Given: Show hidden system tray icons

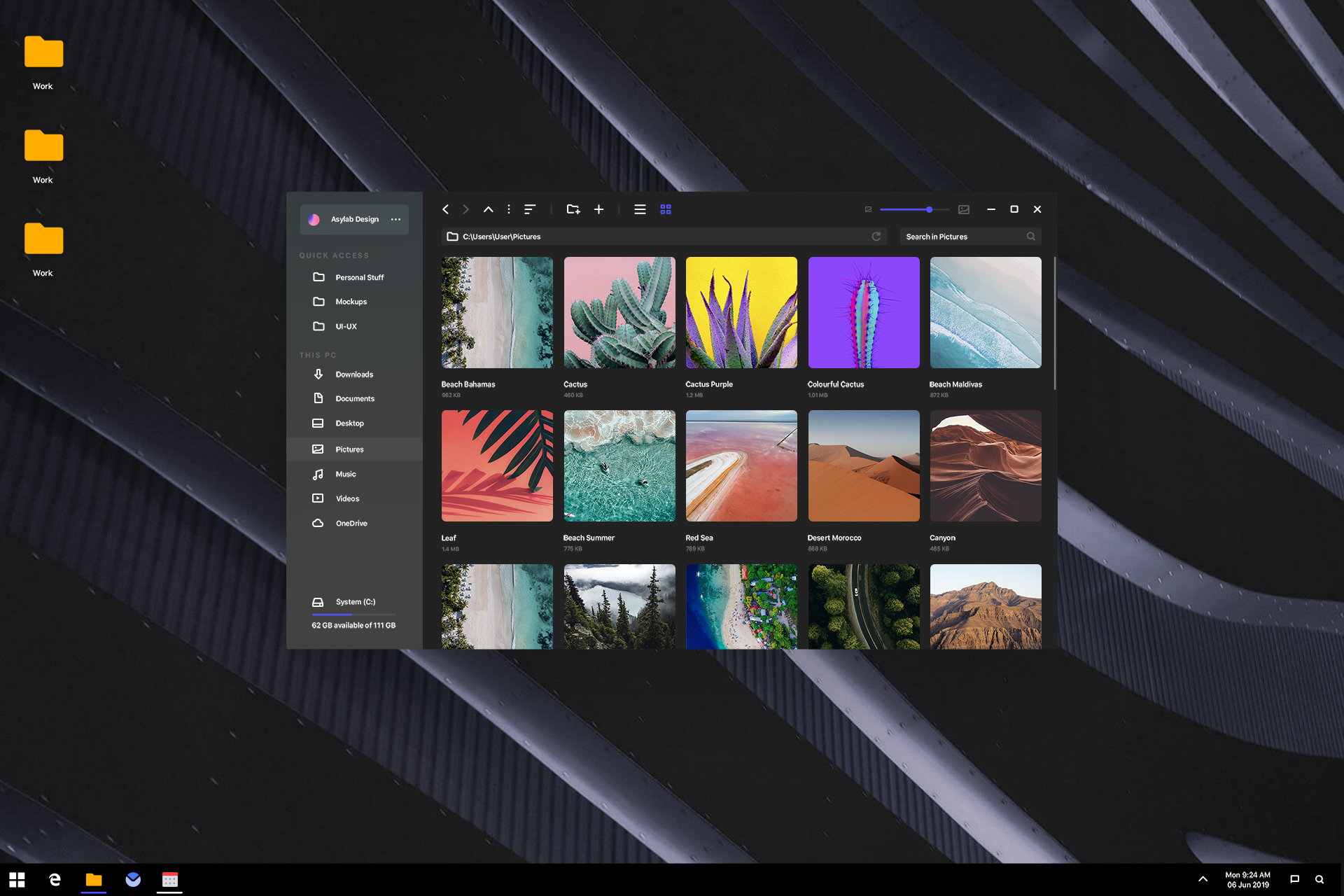Looking at the screenshot, I should point(1203,879).
